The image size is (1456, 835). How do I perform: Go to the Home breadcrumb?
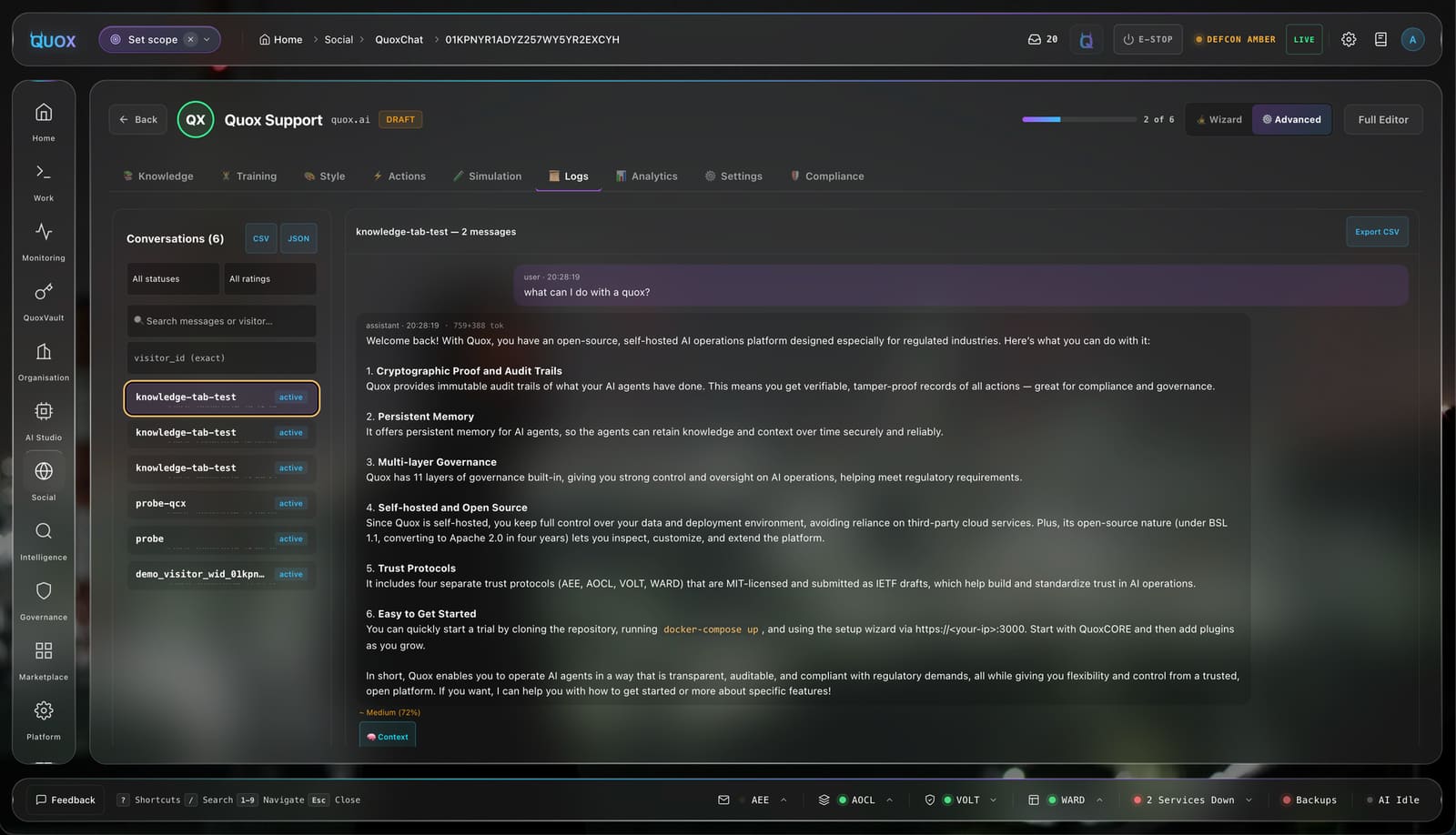pyautogui.click(x=280, y=39)
